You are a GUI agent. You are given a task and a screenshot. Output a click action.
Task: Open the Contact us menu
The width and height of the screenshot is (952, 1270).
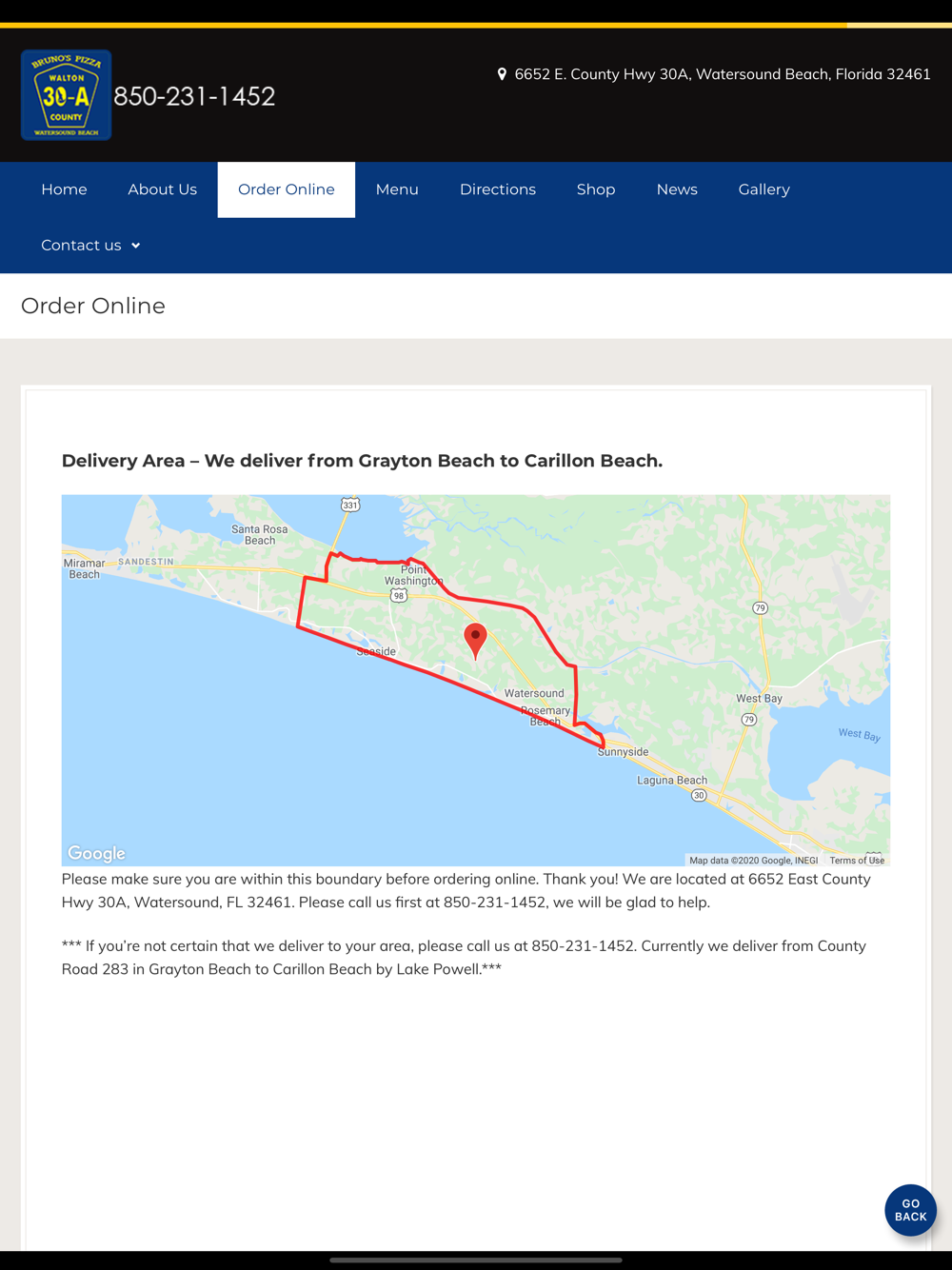[x=90, y=246]
